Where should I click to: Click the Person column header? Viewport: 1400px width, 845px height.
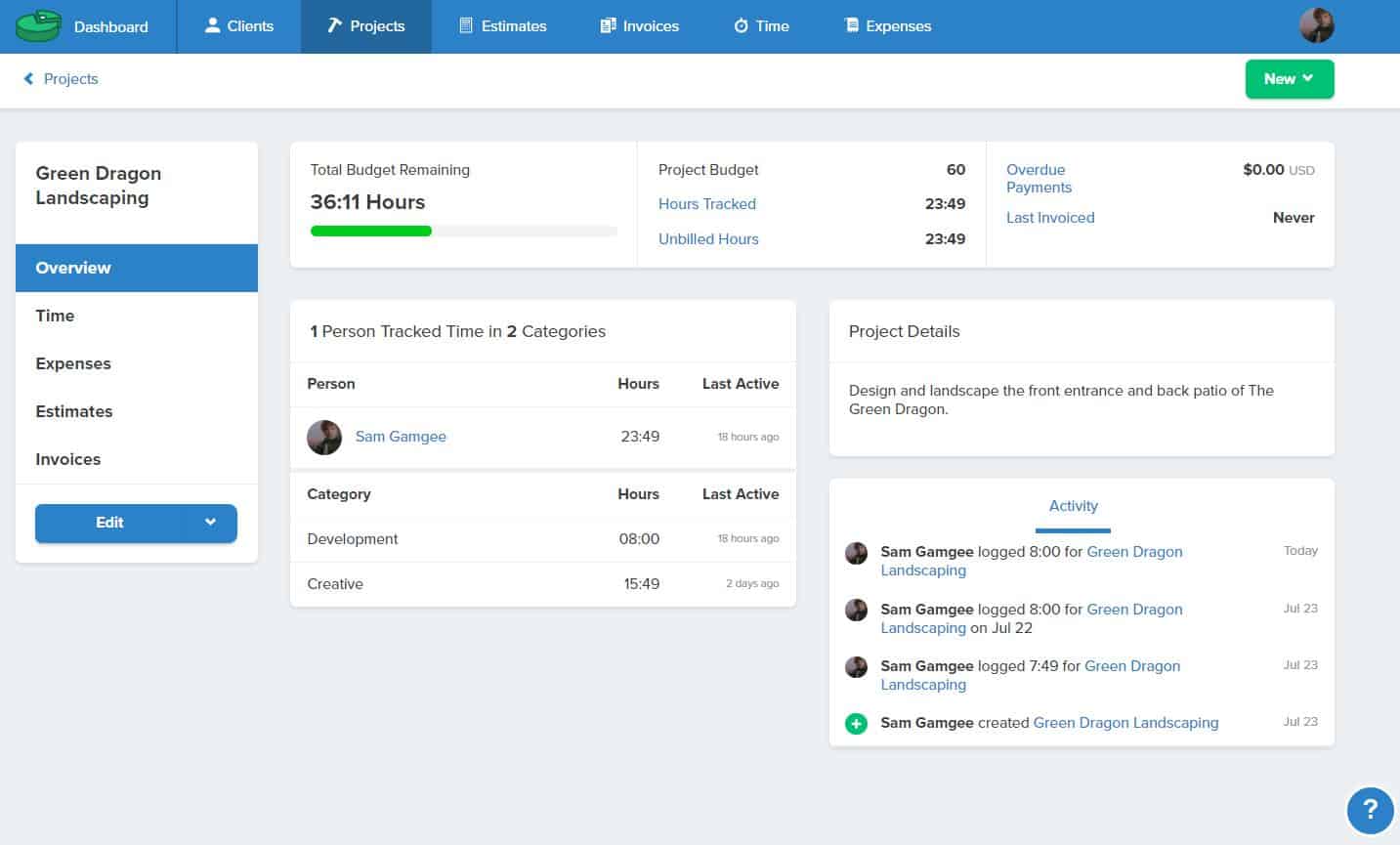pos(331,384)
